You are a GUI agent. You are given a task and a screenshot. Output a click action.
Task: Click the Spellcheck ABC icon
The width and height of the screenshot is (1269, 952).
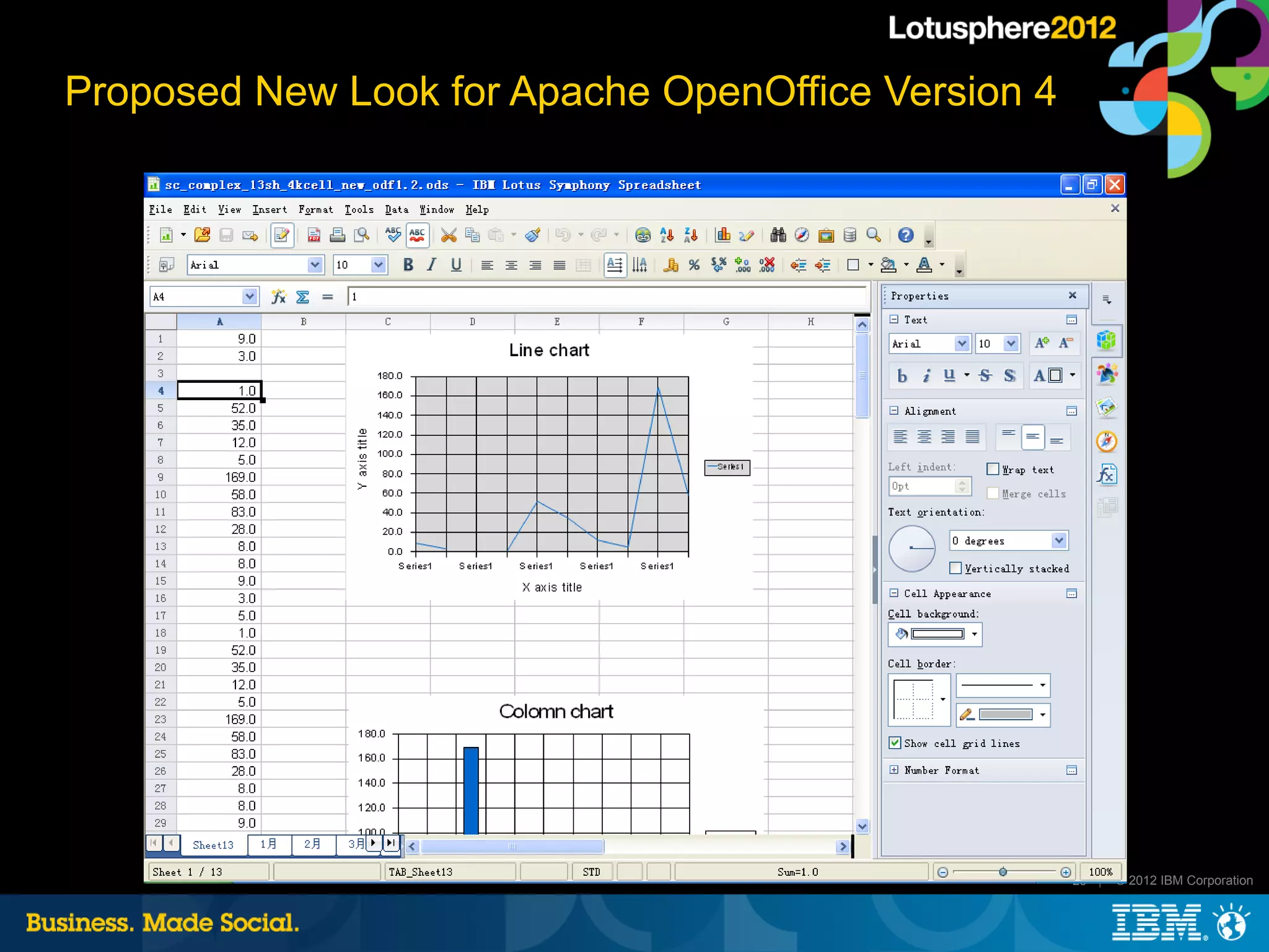click(393, 235)
